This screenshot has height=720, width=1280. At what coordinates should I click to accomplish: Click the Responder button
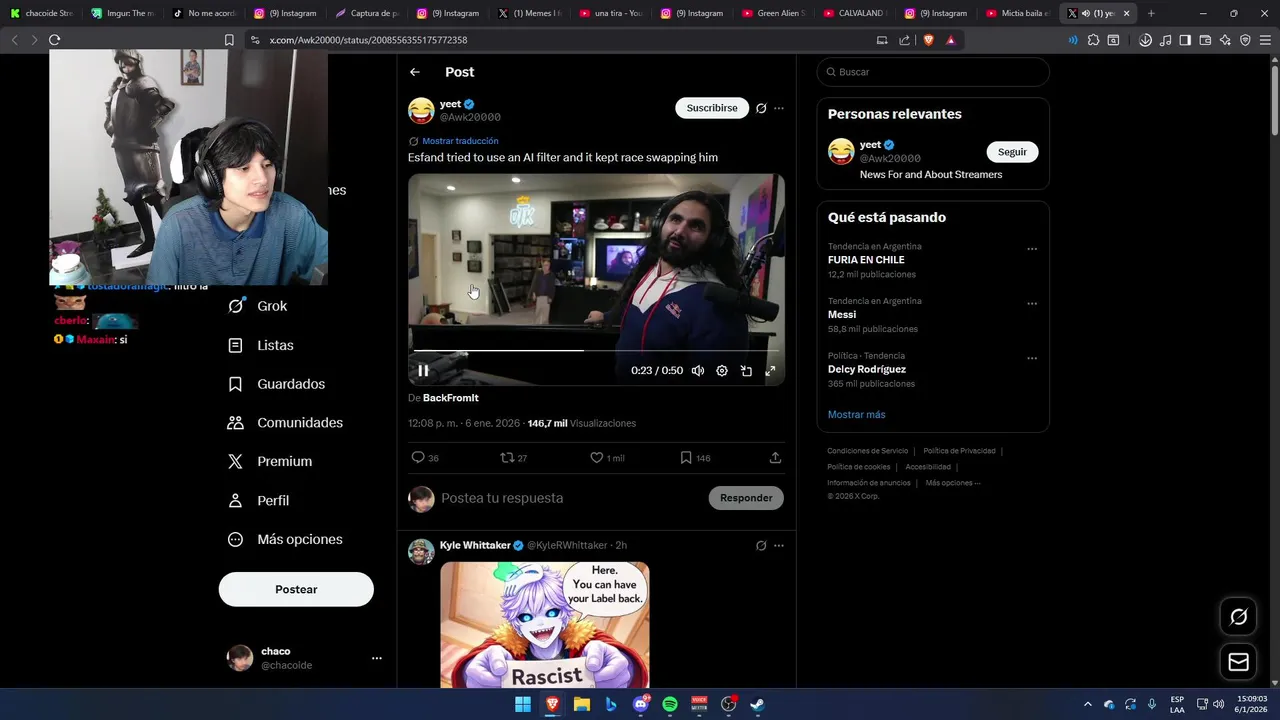point(746,498)
